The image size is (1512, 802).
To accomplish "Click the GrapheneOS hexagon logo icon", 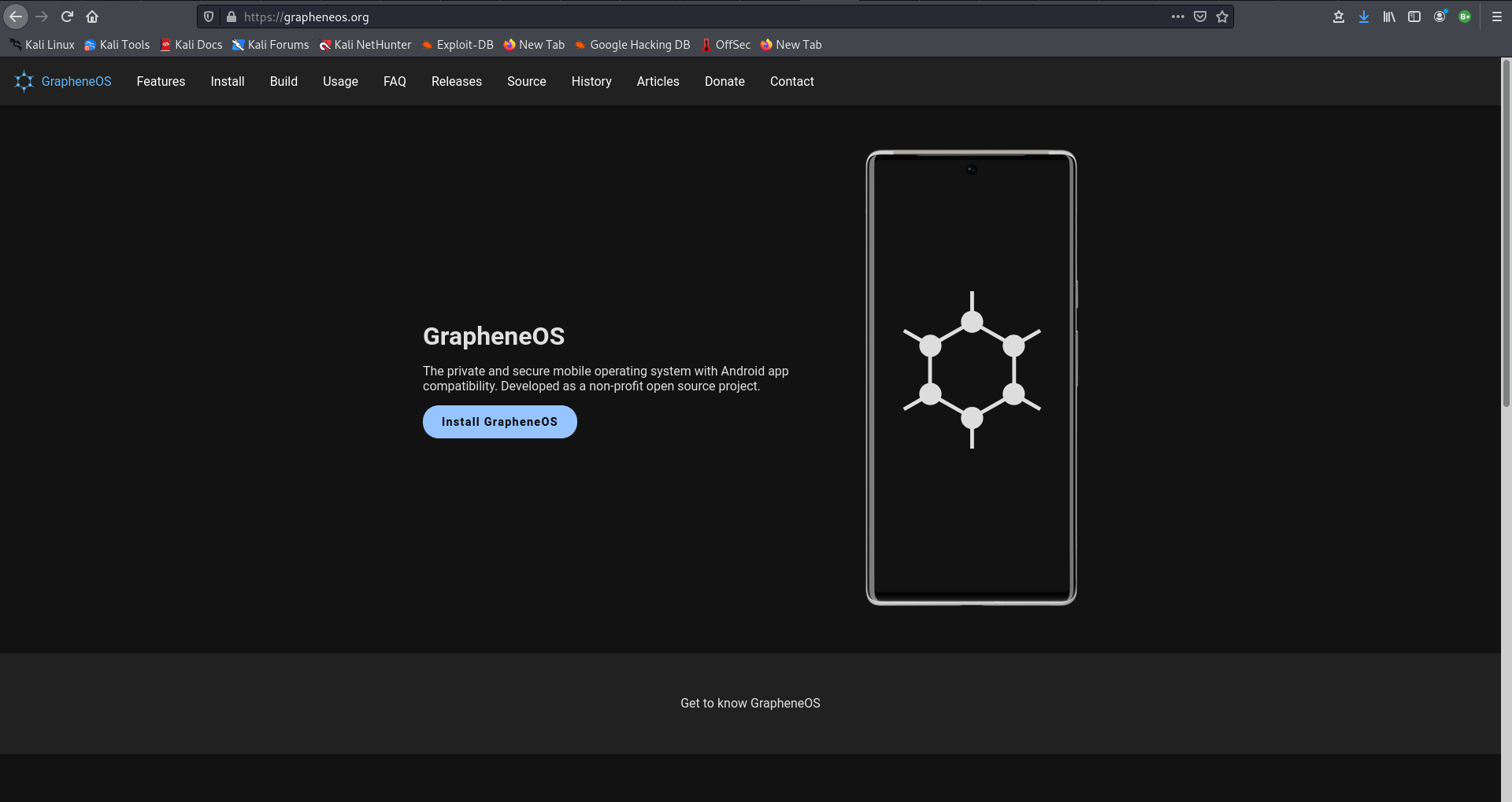I will click(24, 81).
